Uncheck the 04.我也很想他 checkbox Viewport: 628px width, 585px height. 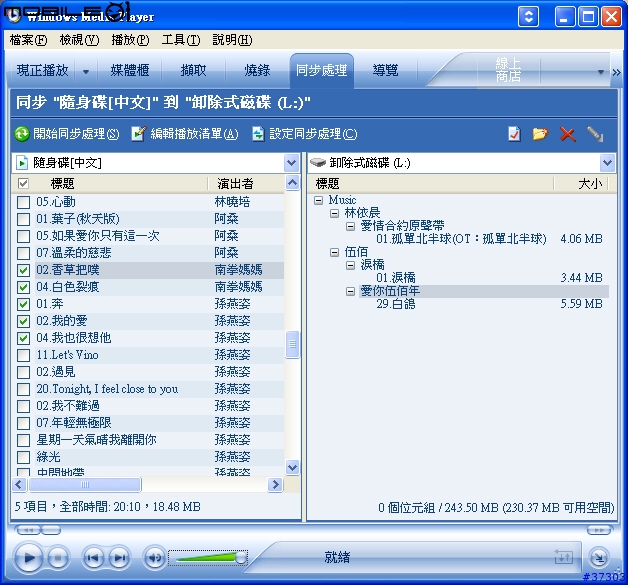pos(23,338)
